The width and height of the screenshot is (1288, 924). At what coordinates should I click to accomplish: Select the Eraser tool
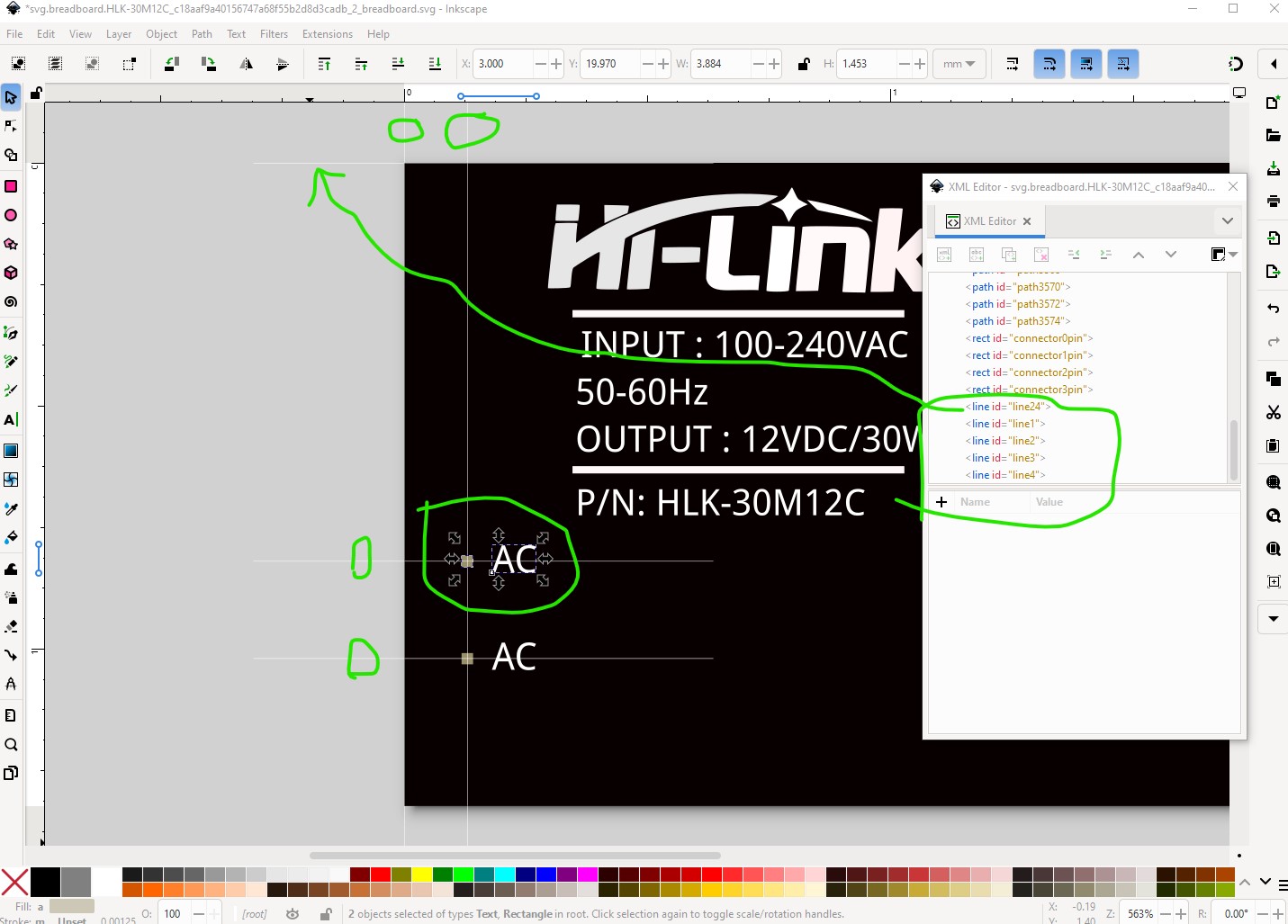click(x=11, y=626)
